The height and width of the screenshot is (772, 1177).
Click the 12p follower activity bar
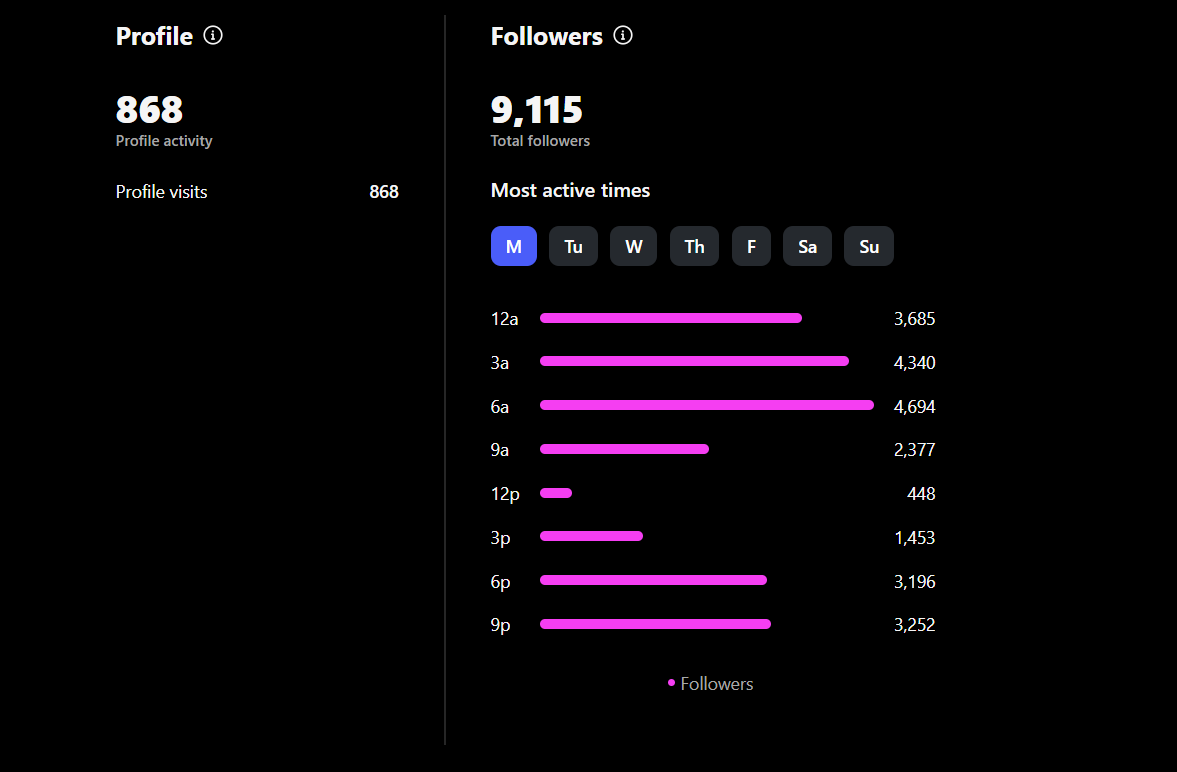[x=556, y=493]
